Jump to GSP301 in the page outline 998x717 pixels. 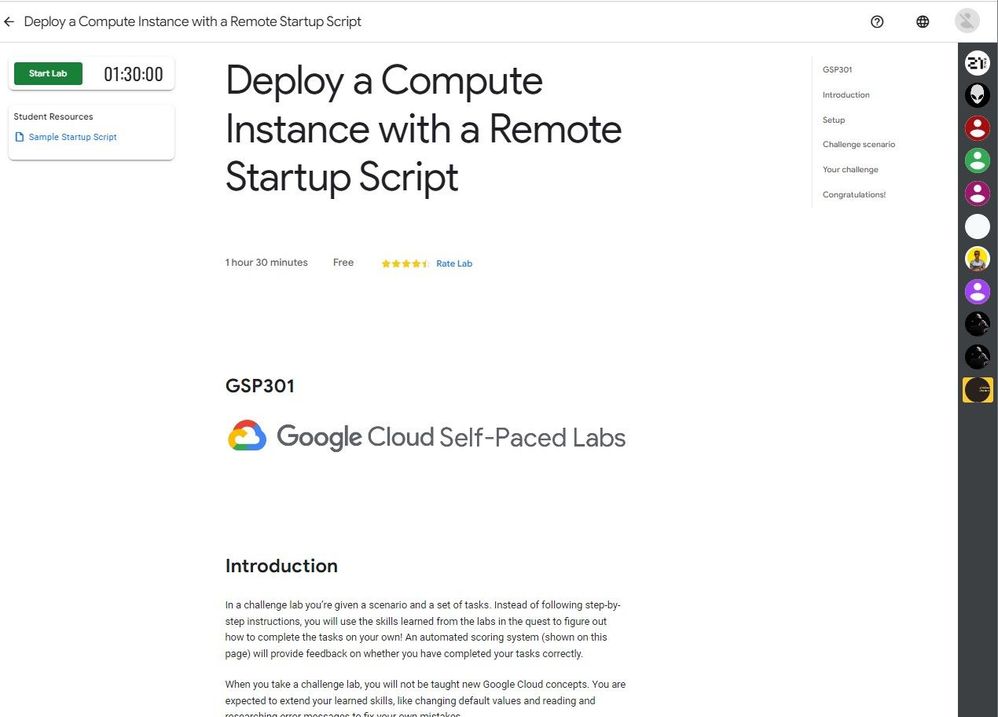coord(837,70)
